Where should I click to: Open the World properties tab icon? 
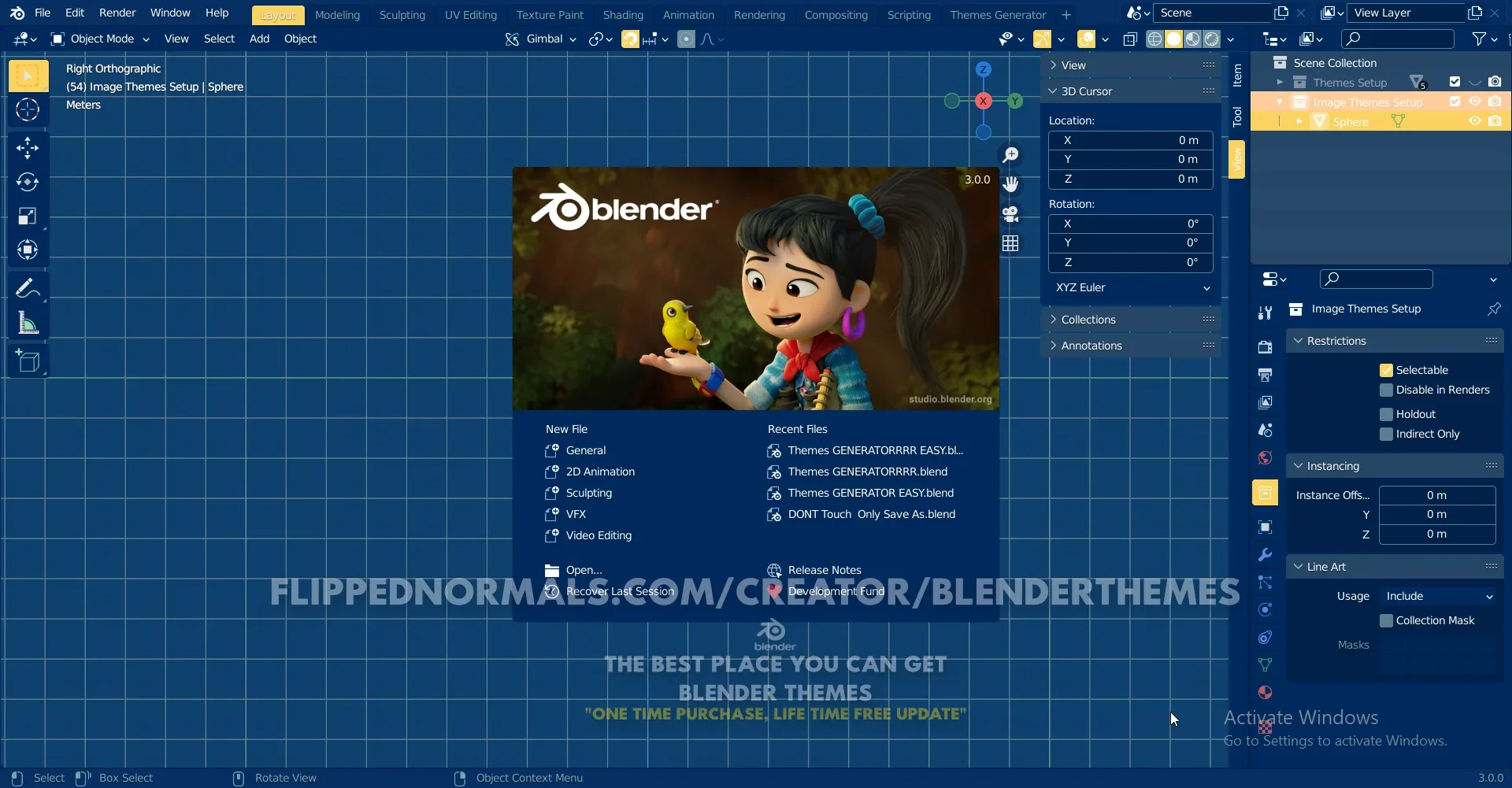point(1266,457)
